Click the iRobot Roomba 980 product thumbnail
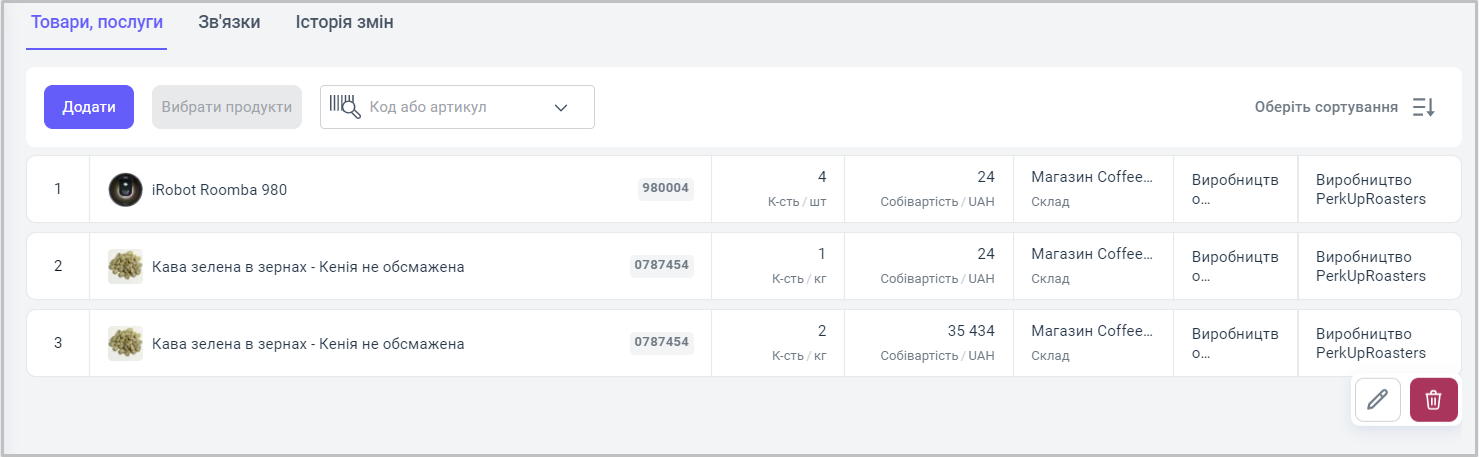Image resolution: width=1479 pixels, height=457 pixels. click(x=125, y=189)
